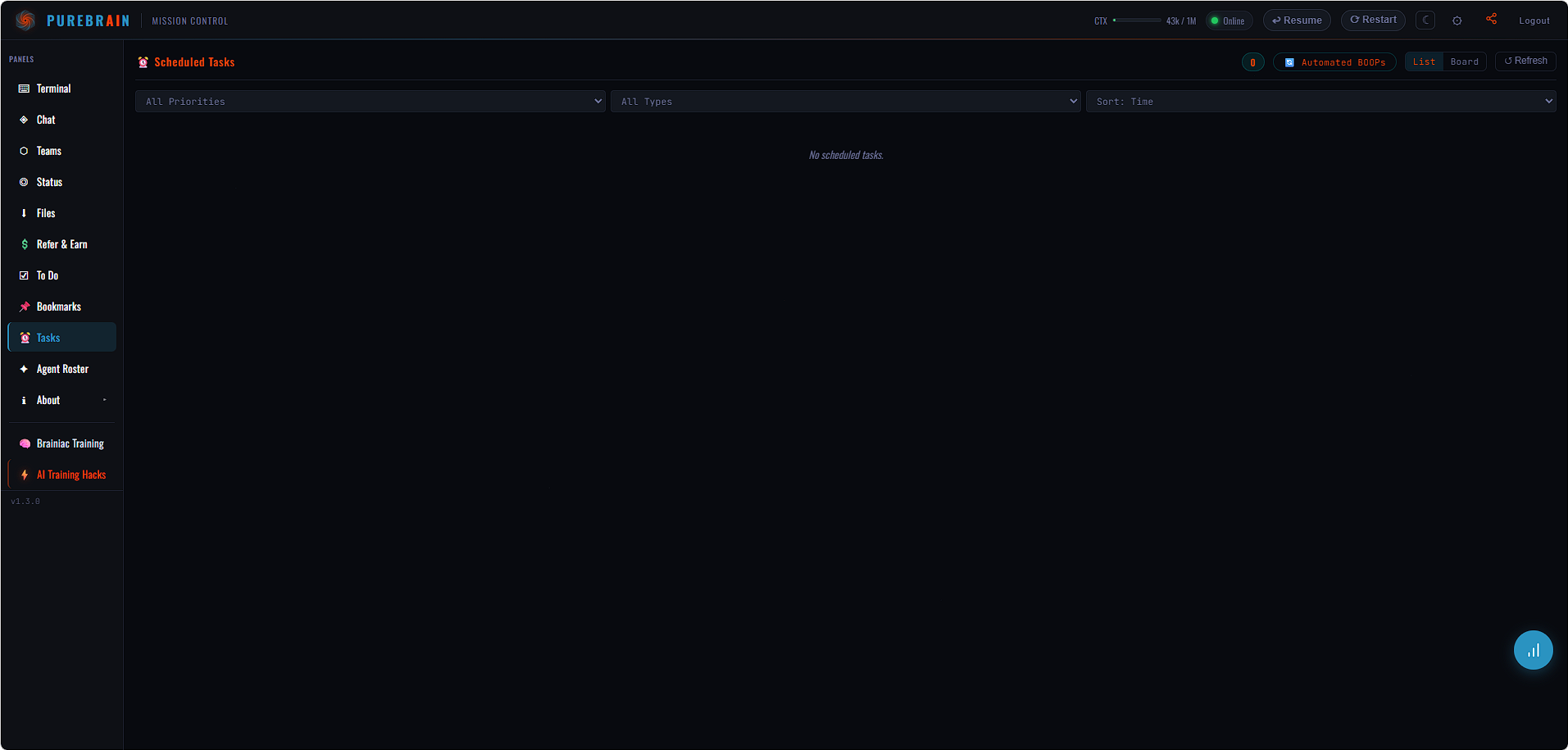Click the Chat diamond icon
Screen dimensions: 1568x750
point(24,120)
